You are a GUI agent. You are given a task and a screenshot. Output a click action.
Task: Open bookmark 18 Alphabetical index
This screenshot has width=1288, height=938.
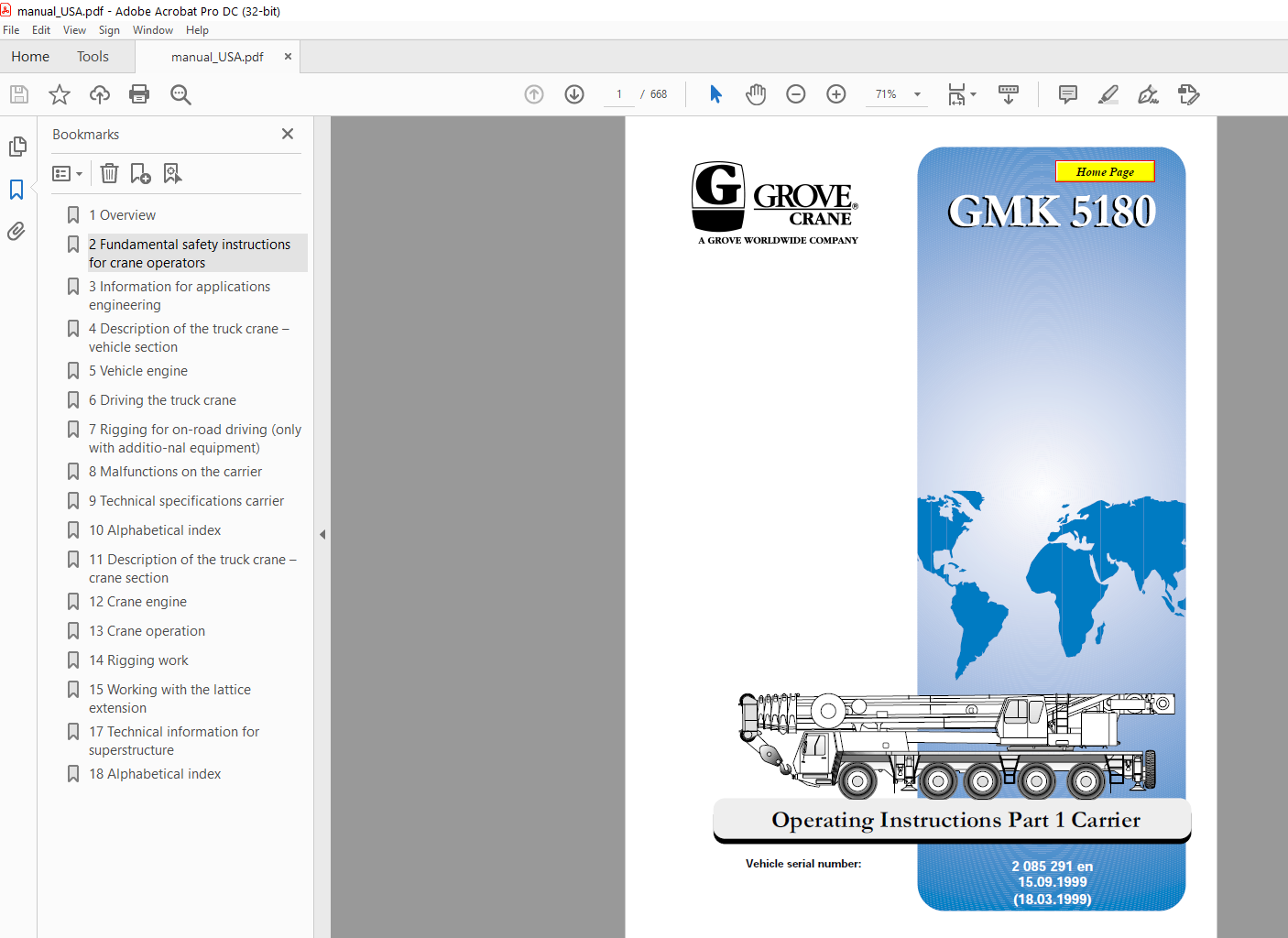[x=155, y=774]
